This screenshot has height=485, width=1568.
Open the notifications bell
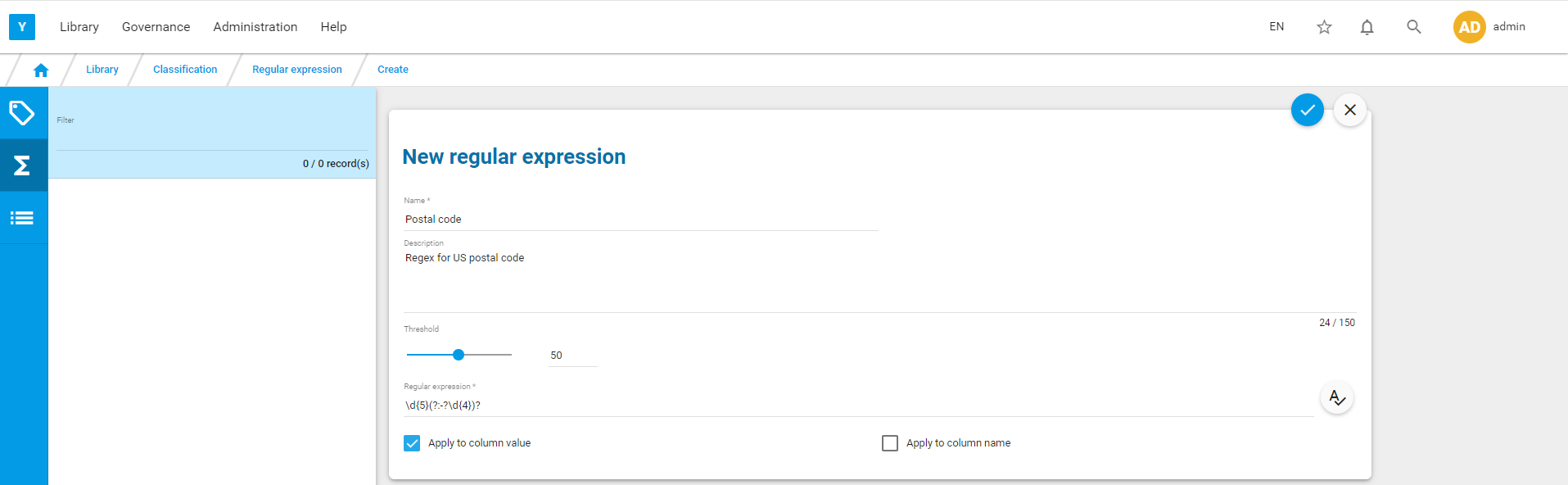1367,27
